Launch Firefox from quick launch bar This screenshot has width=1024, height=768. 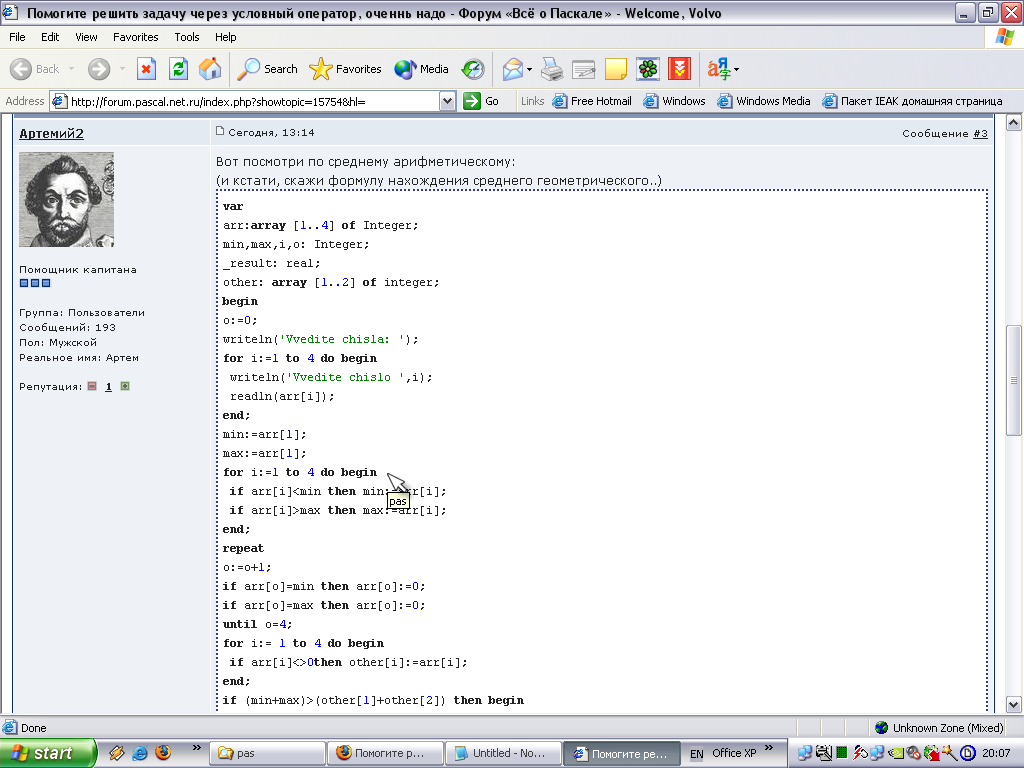(163, 753)
